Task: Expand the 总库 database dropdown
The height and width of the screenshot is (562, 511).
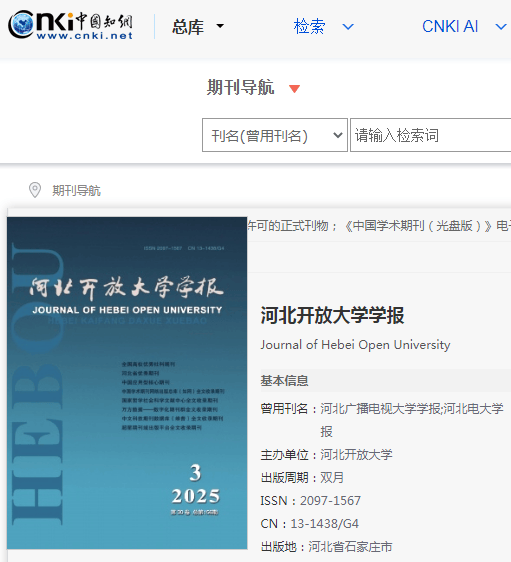Action: tap(198, 27)
